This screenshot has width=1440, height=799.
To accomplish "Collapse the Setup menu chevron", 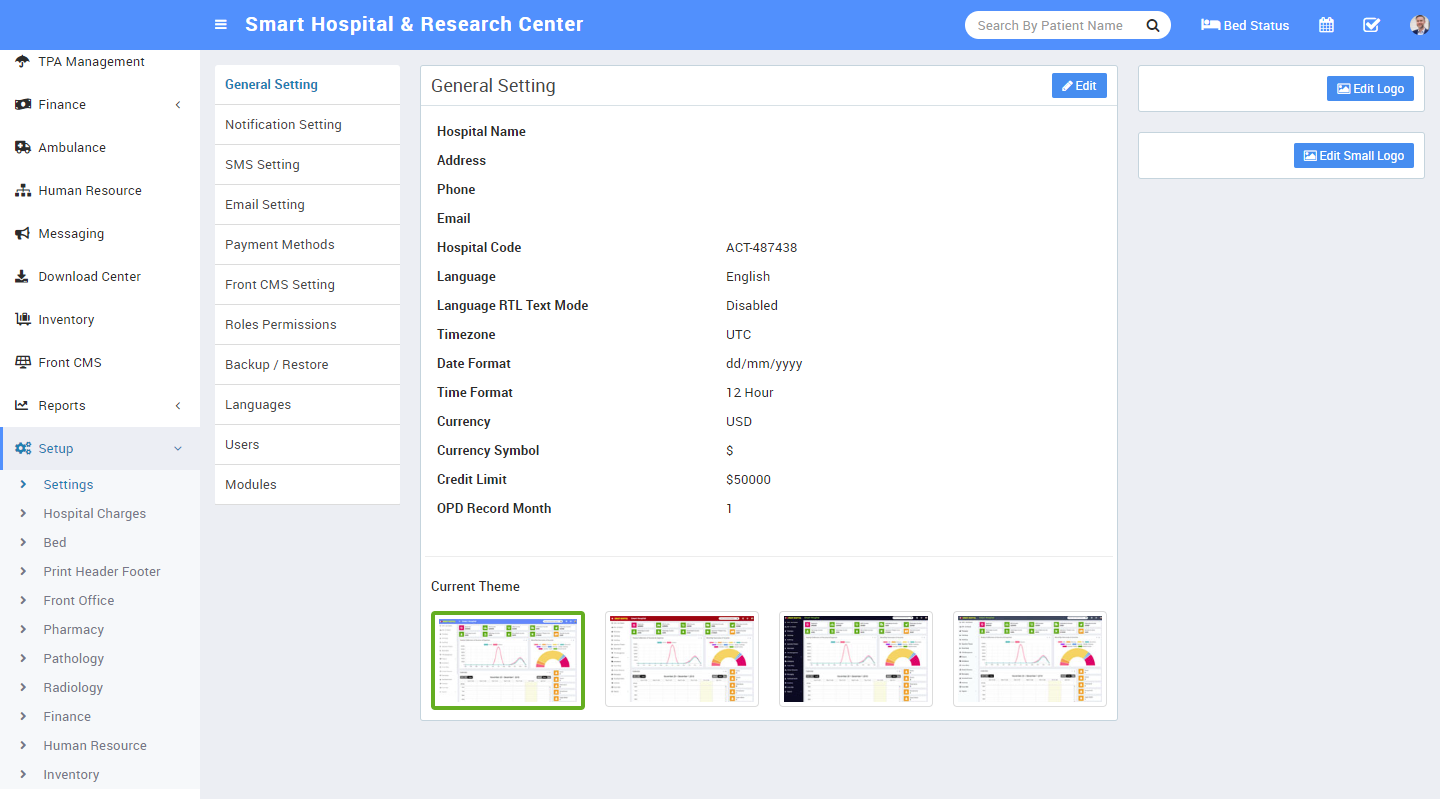I will [x=178, y=449].
